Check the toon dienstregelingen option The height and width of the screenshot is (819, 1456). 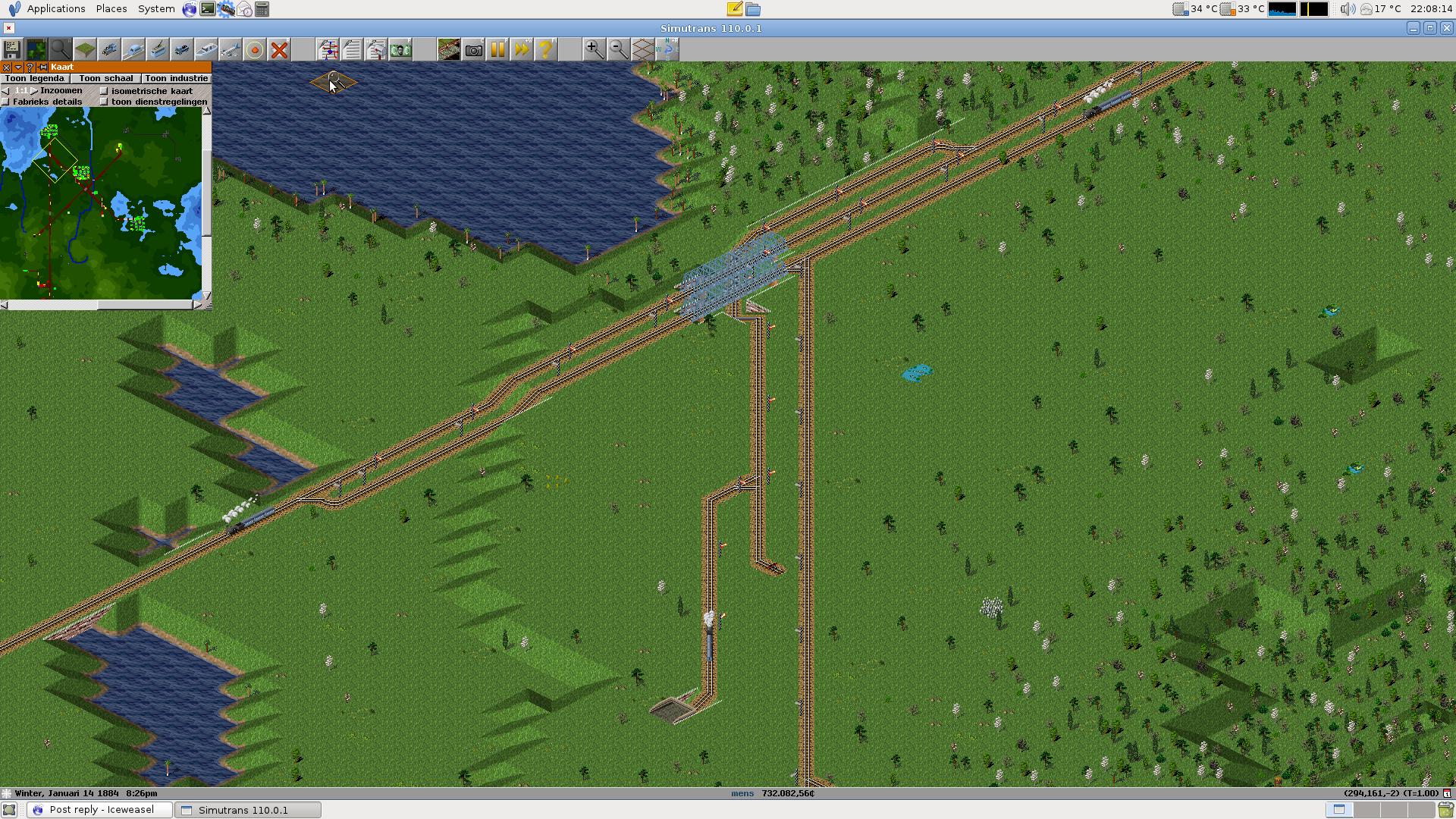click(x=105, y=102)
